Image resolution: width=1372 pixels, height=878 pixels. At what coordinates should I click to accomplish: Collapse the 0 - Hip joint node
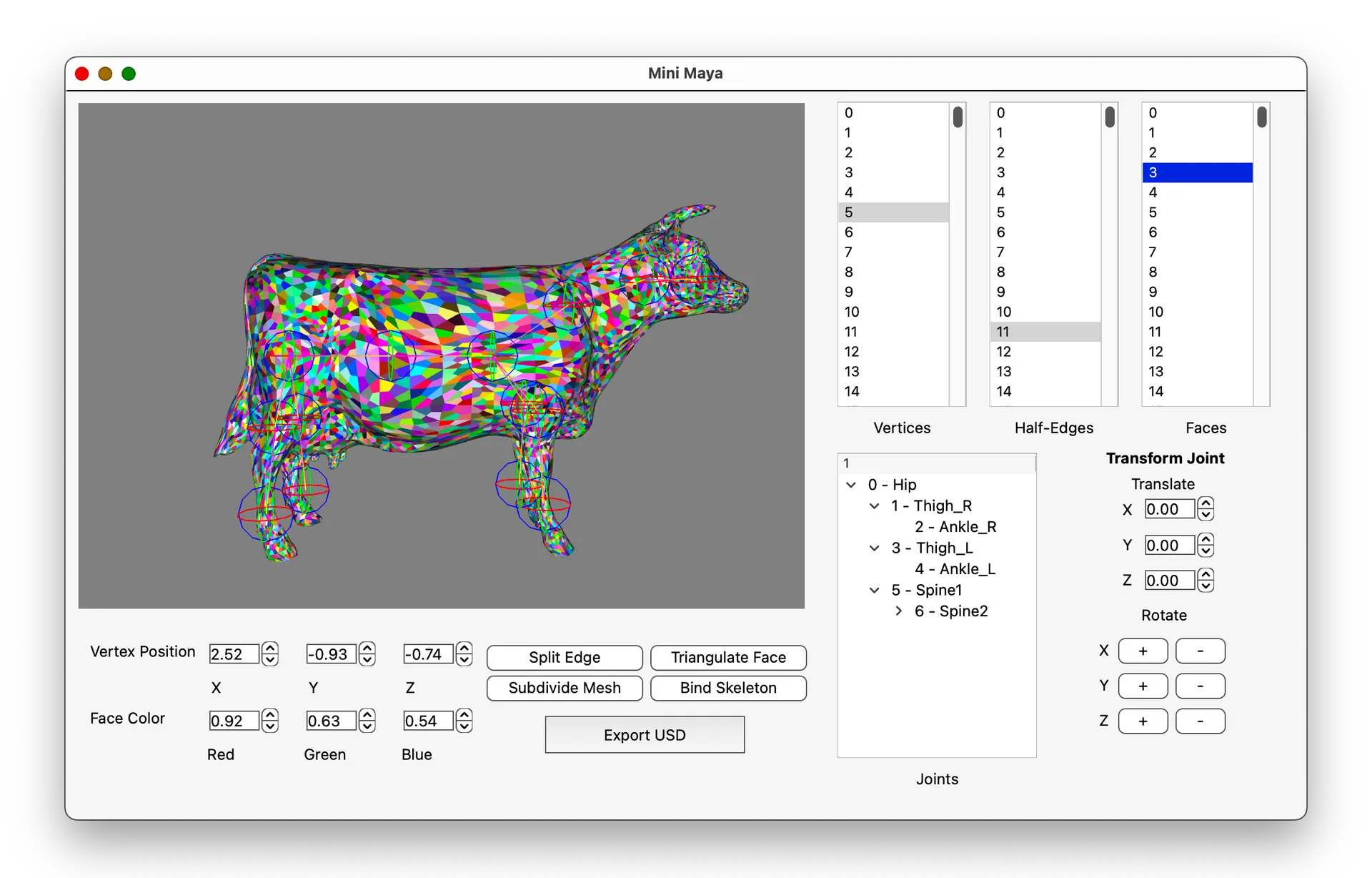pos(852,485)
